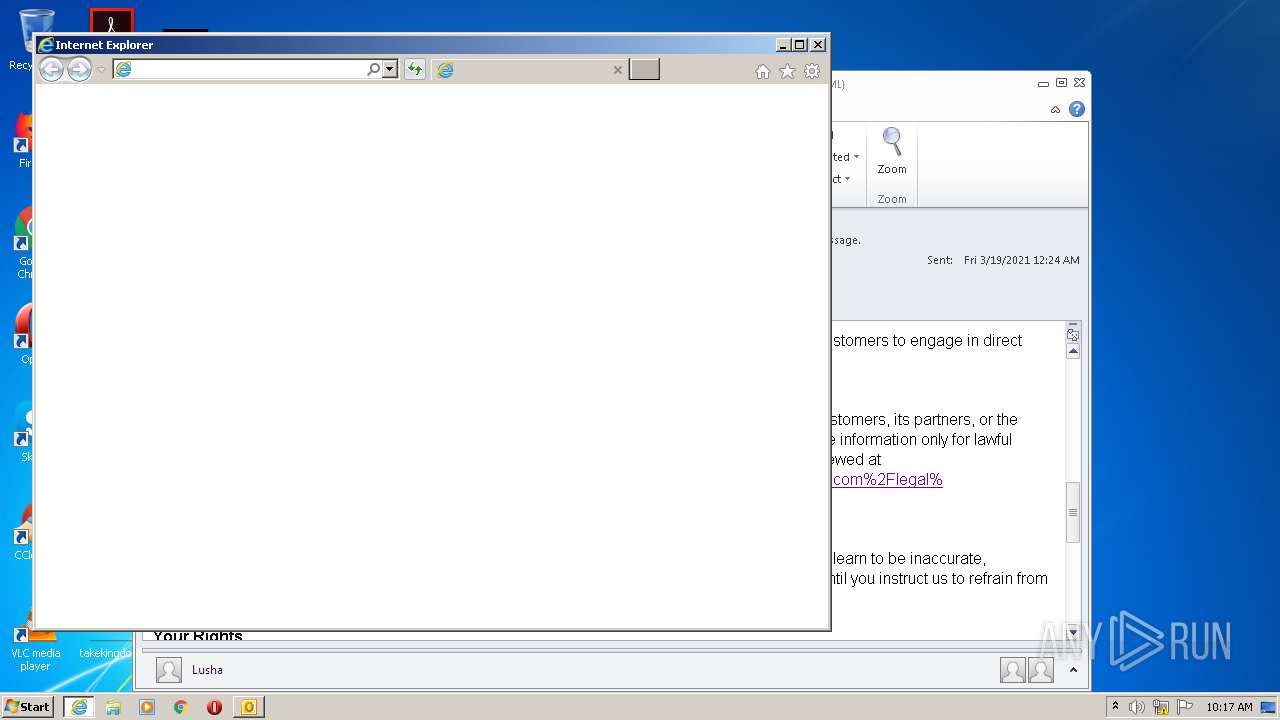Open recent pages dropdown beside forward button
The height and width of the screenshot is (720, 1280).
[101, 70]
